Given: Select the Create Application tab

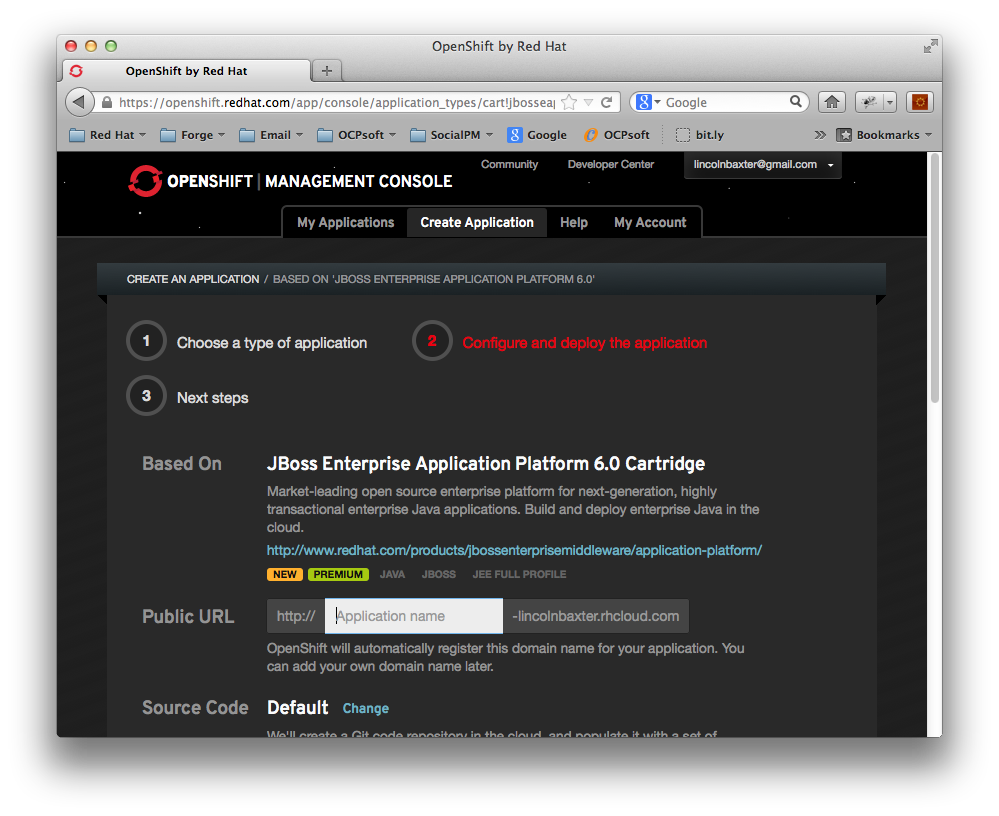Looking at the screenshot, I should (477, 222).
